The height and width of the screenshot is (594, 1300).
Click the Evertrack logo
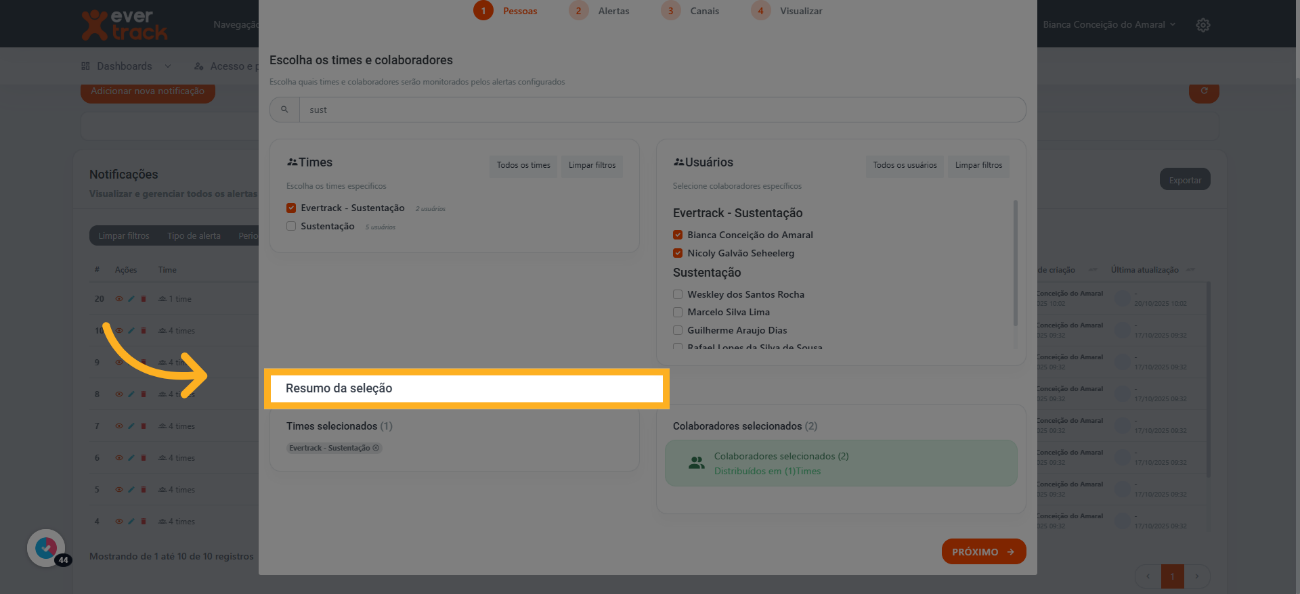point(124,25)
